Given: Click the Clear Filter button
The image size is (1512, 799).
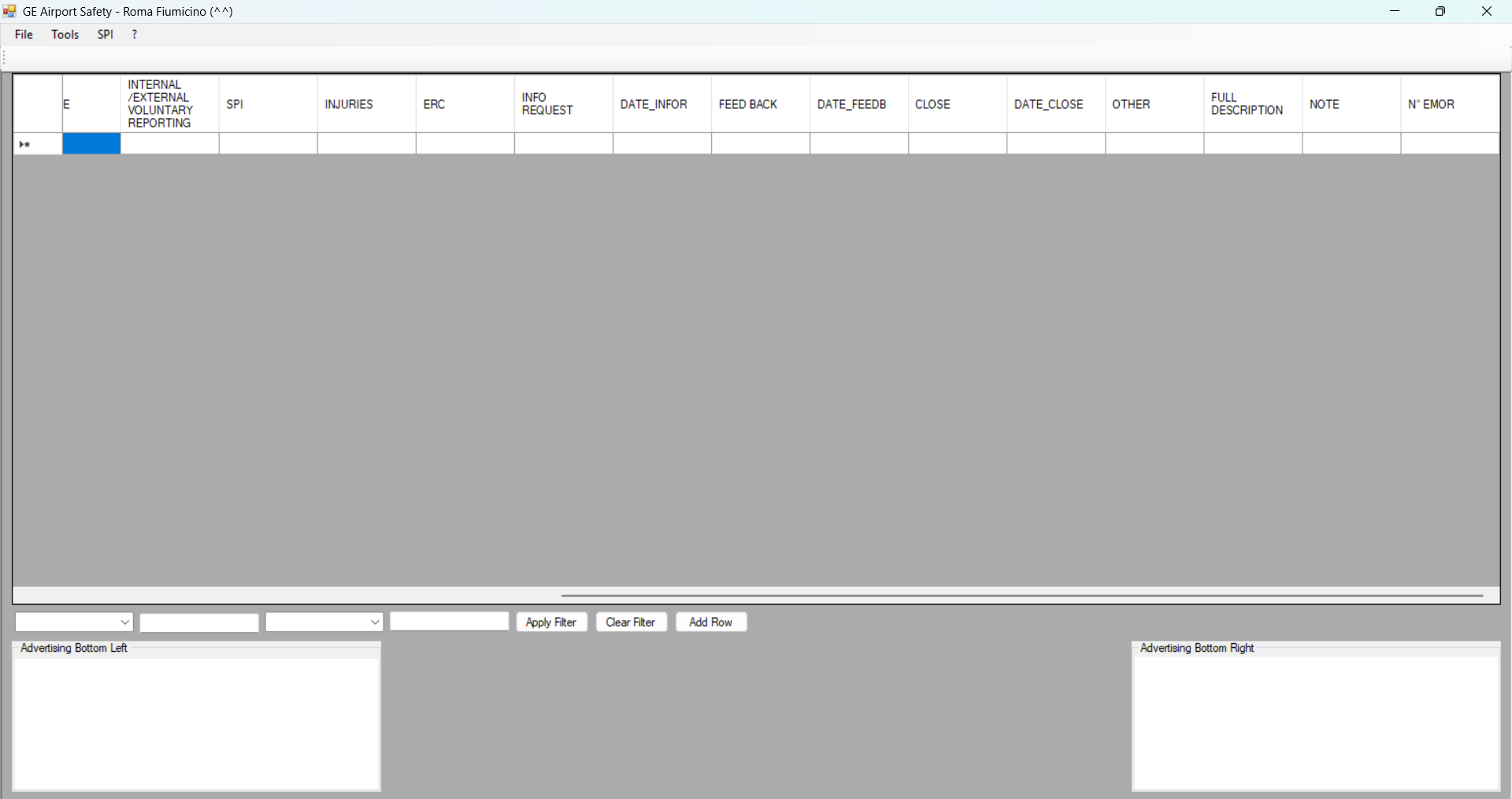Looking at the screenshot, I should tap(631, 622).
